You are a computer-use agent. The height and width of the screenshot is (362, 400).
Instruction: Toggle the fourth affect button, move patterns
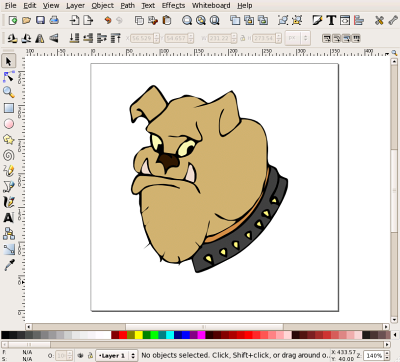click(356, 38)
